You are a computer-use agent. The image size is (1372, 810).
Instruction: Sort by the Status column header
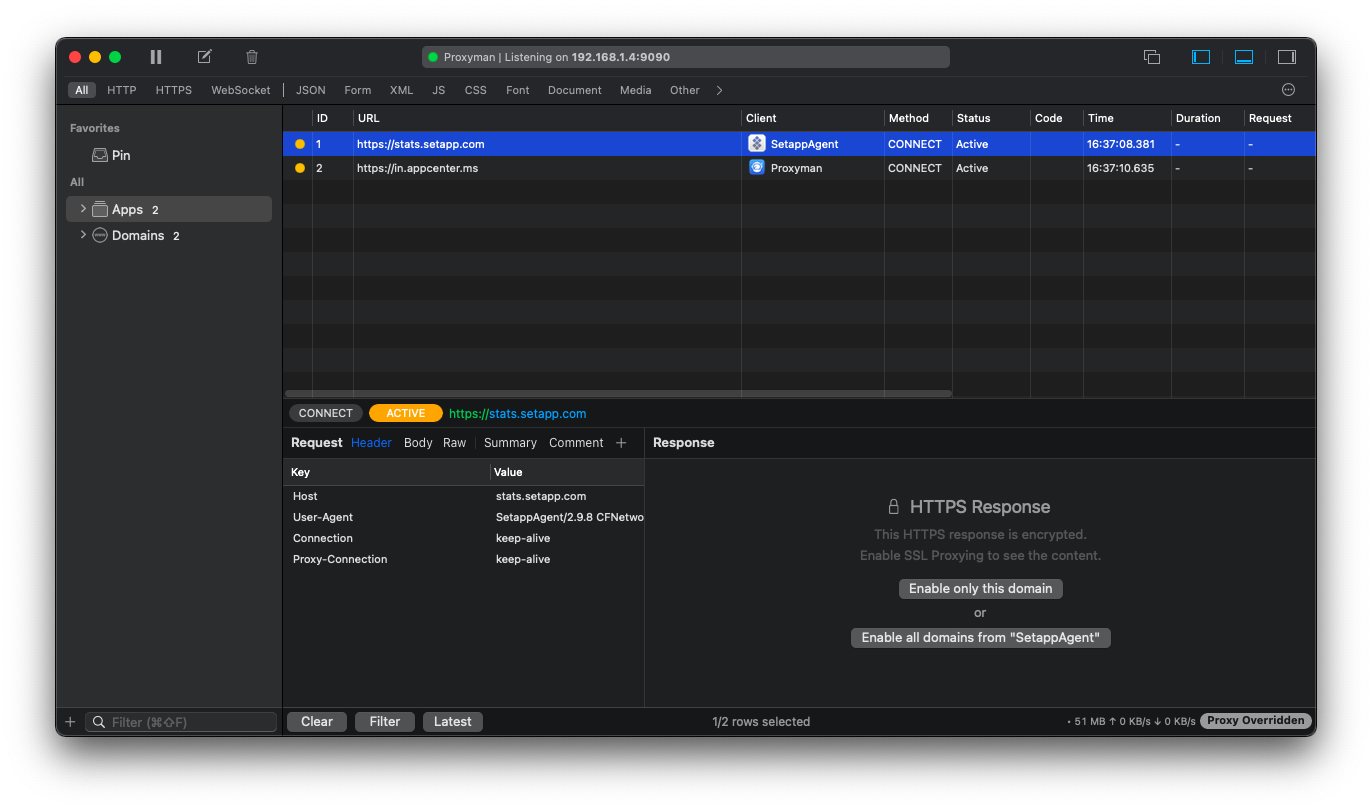tap(991, 118)
